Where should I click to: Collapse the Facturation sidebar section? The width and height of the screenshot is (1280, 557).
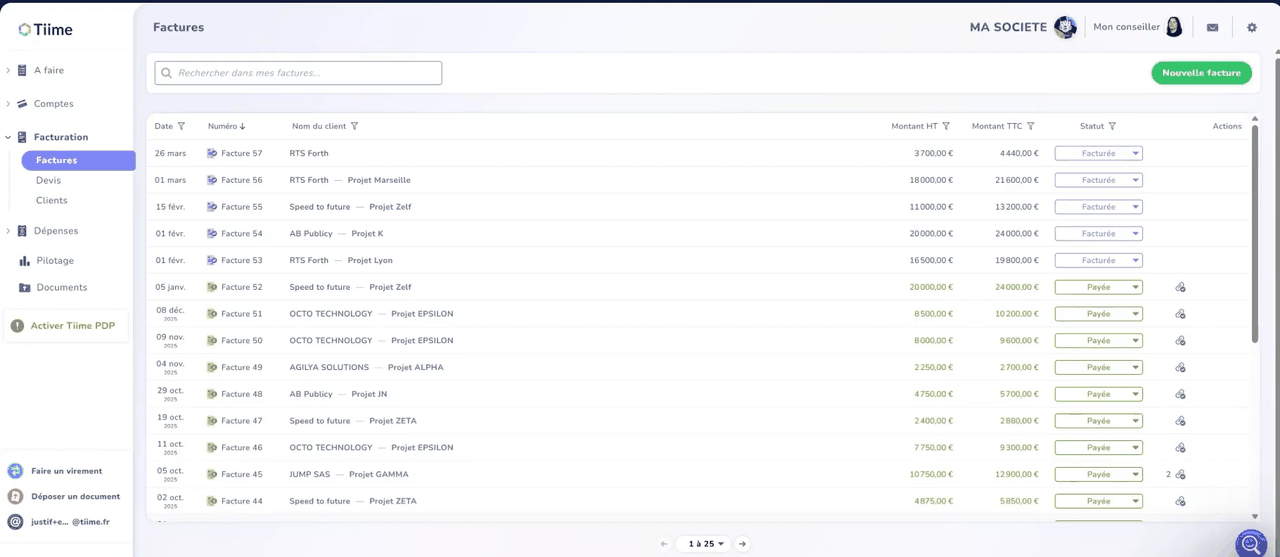pyautogui.click(x=8, y=137)
